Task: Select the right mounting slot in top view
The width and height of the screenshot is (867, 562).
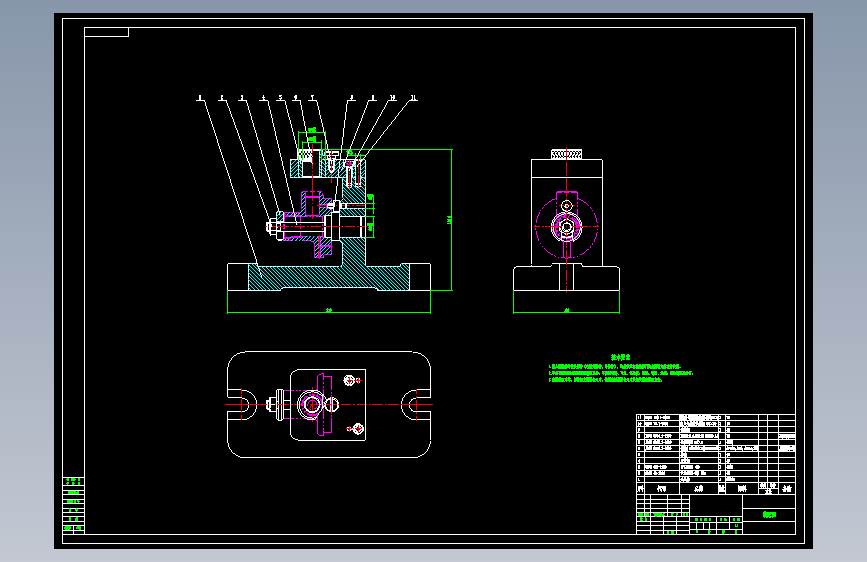Action: (416, 404)
